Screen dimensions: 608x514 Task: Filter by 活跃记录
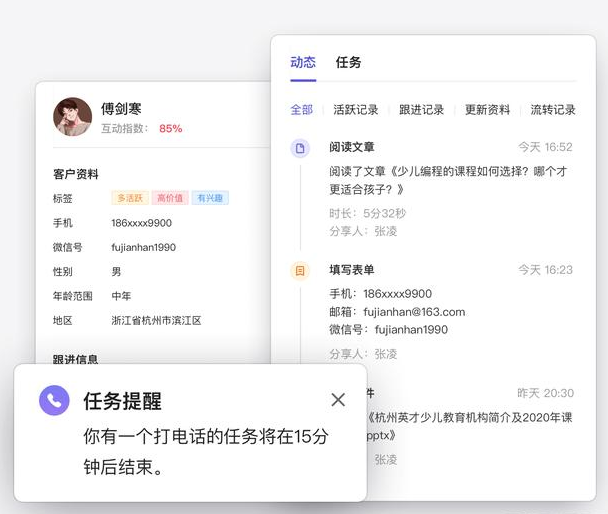coord(355,110)
